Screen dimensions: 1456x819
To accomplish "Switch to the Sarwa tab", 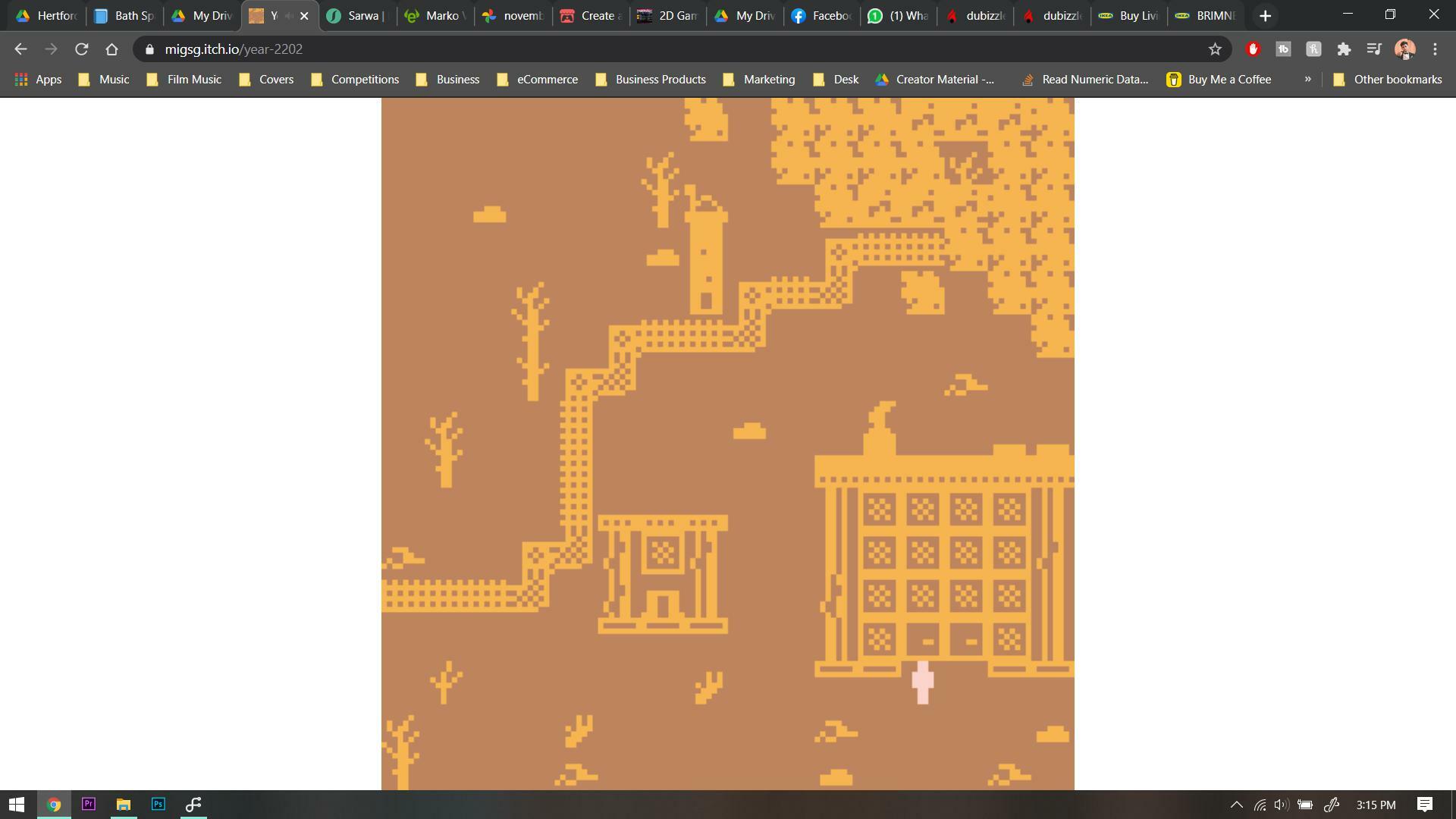I will [358, 16].
